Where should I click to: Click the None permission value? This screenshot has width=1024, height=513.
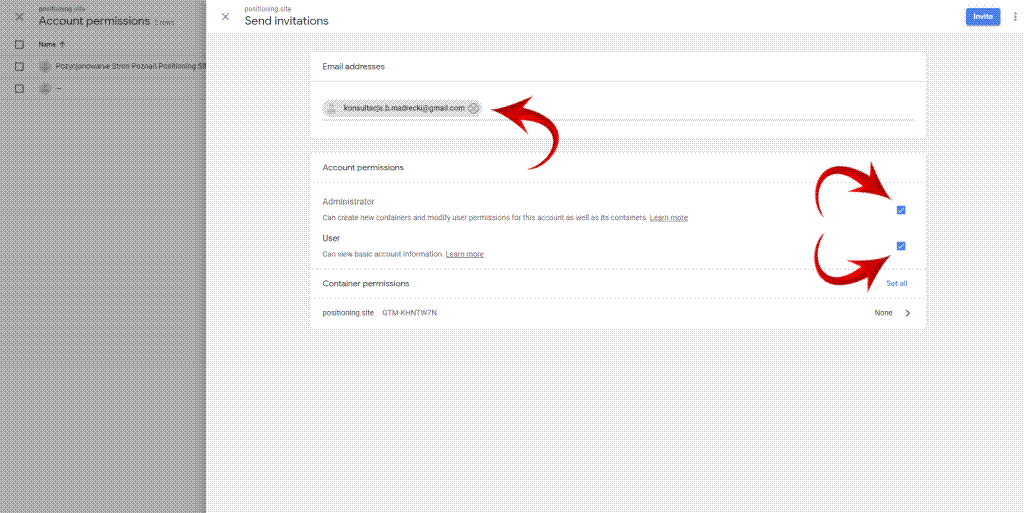[x=884, y=313]
